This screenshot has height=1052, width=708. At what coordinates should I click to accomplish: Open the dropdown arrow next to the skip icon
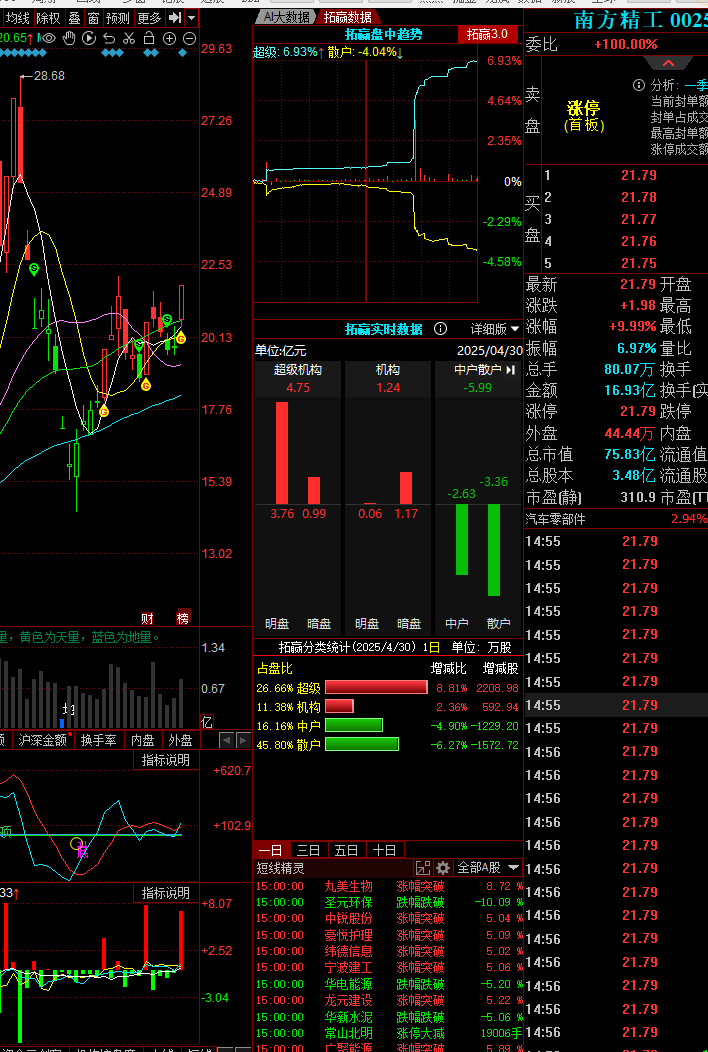[x=191, y=18]
